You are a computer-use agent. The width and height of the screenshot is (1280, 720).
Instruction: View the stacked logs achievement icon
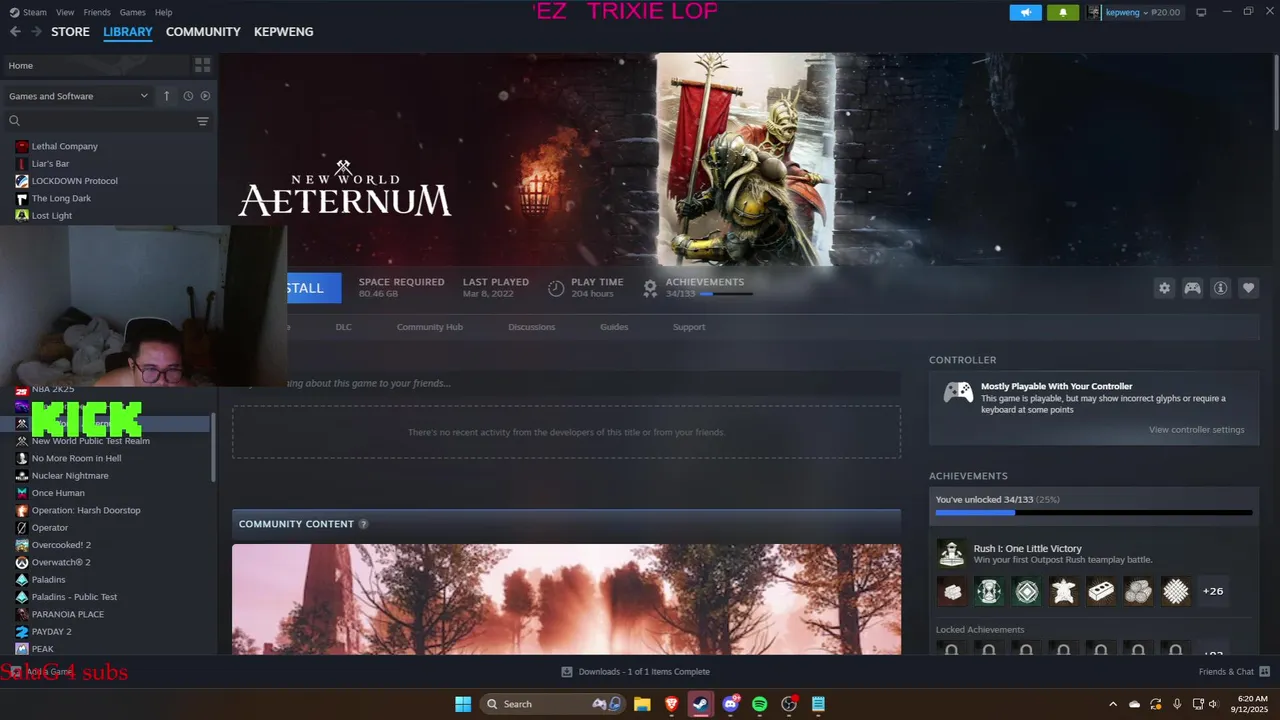[1138, 591]
